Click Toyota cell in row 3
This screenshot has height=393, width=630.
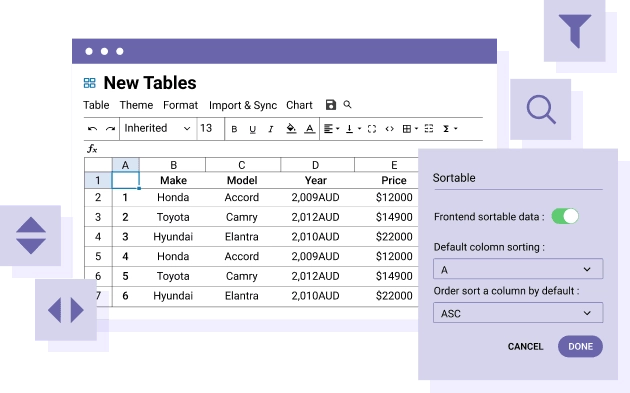coord(173,217)
